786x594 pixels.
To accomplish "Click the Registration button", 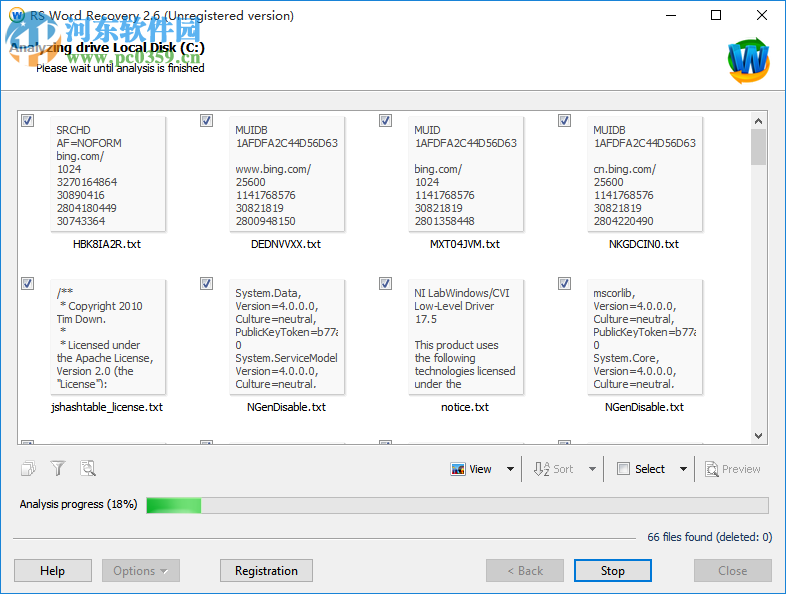I will 266,570.
